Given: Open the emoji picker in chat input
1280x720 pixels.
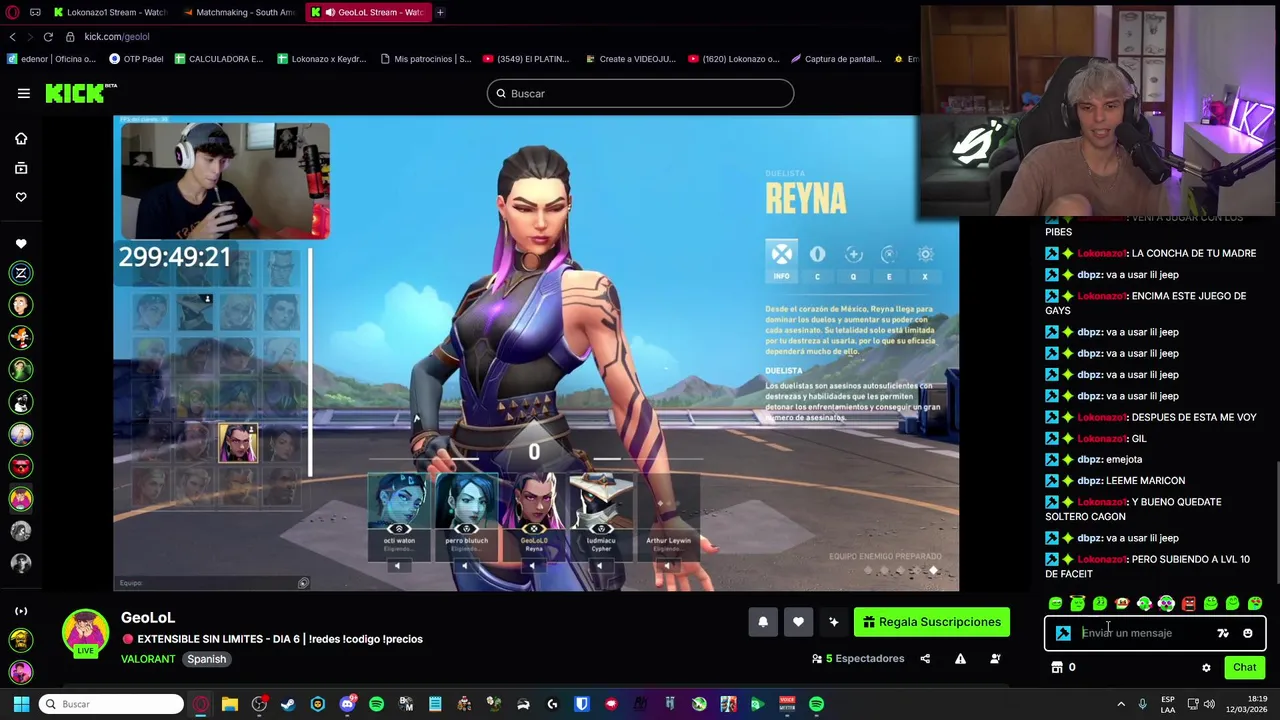Looking at the screenshot, I should (1247, 633).
